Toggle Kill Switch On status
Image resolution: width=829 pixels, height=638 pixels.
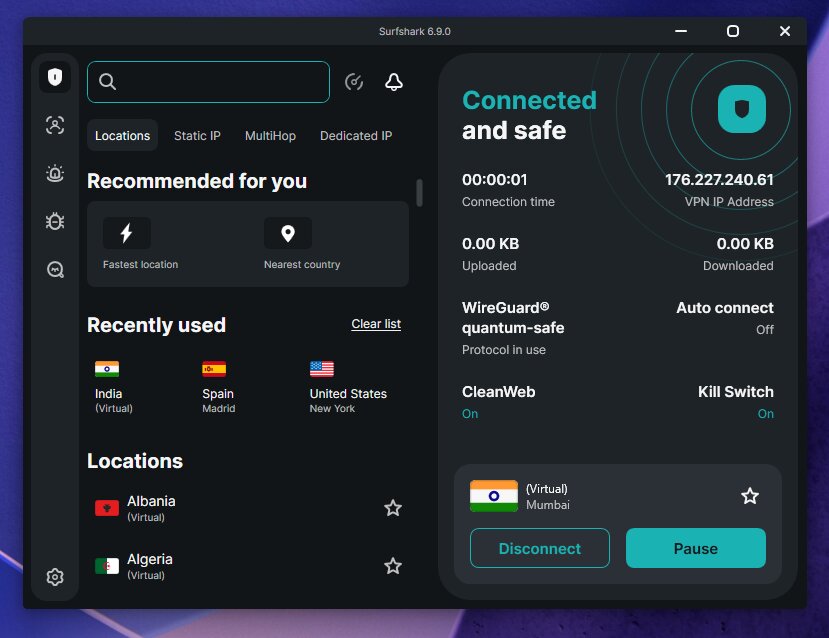766,413
